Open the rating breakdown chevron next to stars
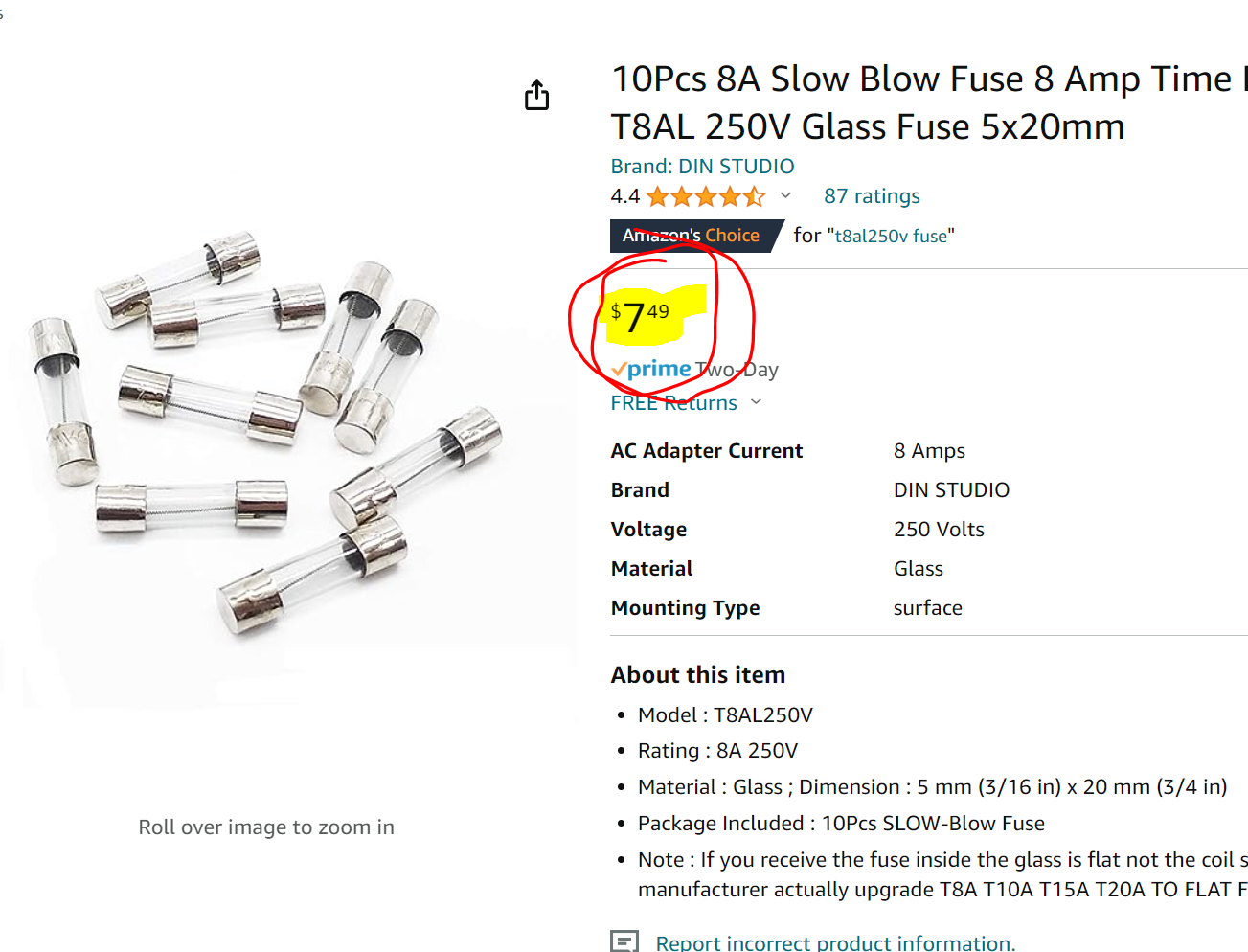This screenshot has height=952, width=1248. click(785, 195)
